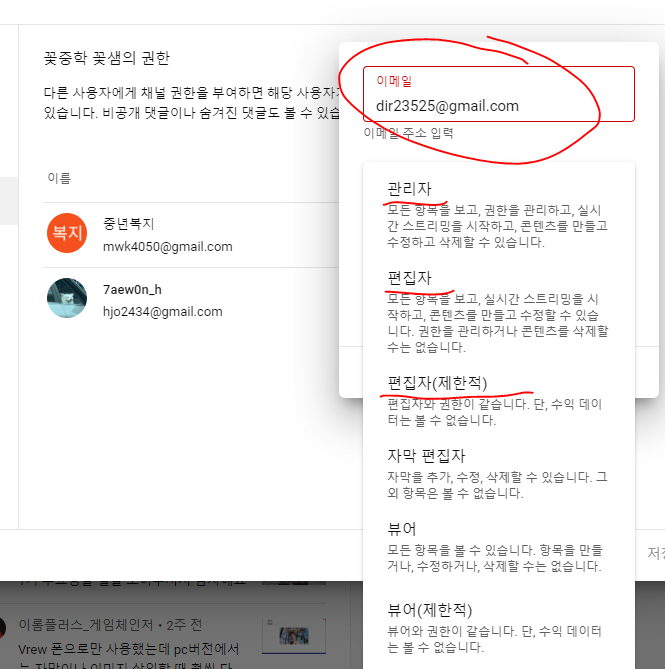Select the 편집자 role option
Screen dimensions: 665x669
pos(499,311)
